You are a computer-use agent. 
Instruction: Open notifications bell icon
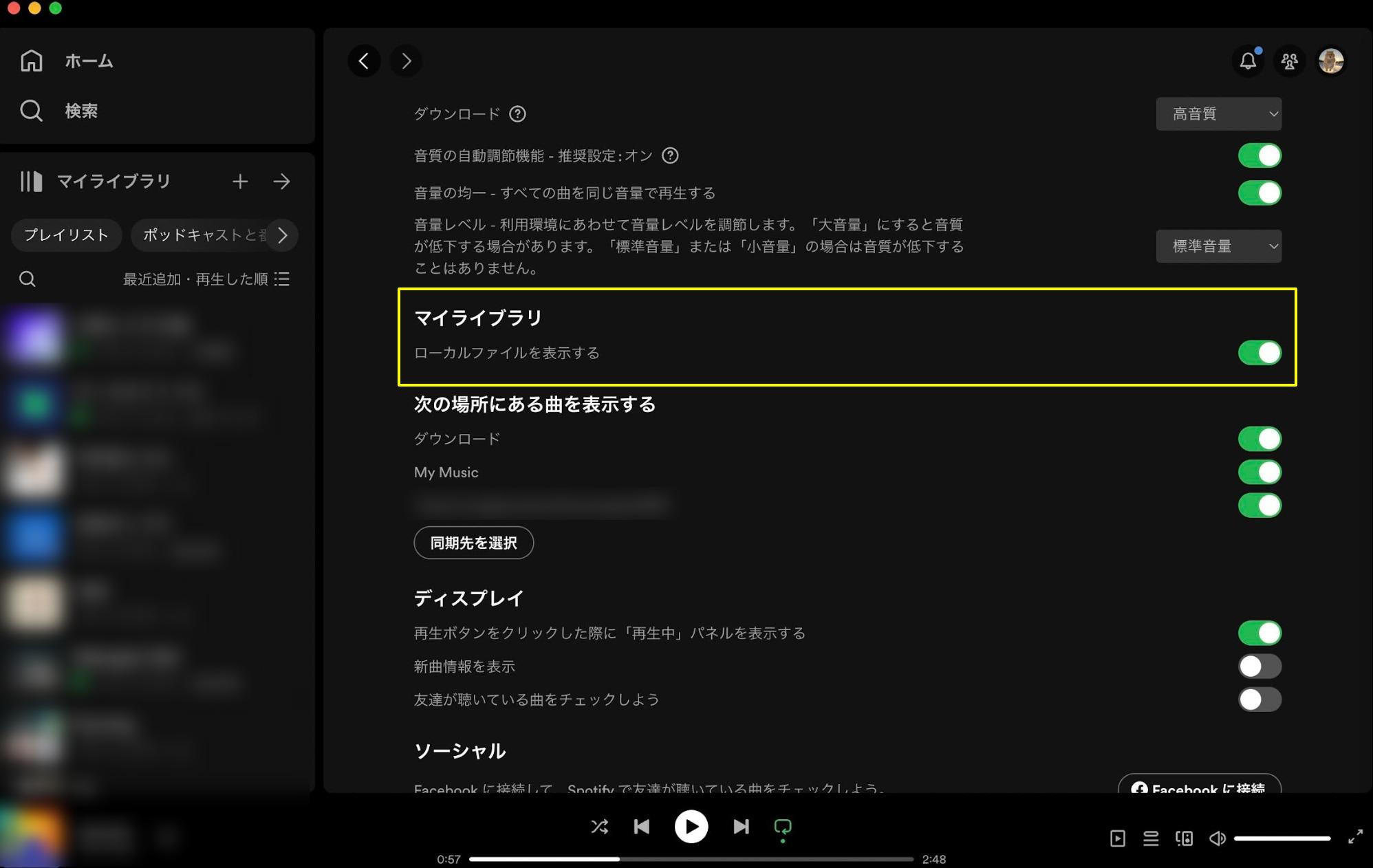pyautogui.click(x=1248, y=61)
